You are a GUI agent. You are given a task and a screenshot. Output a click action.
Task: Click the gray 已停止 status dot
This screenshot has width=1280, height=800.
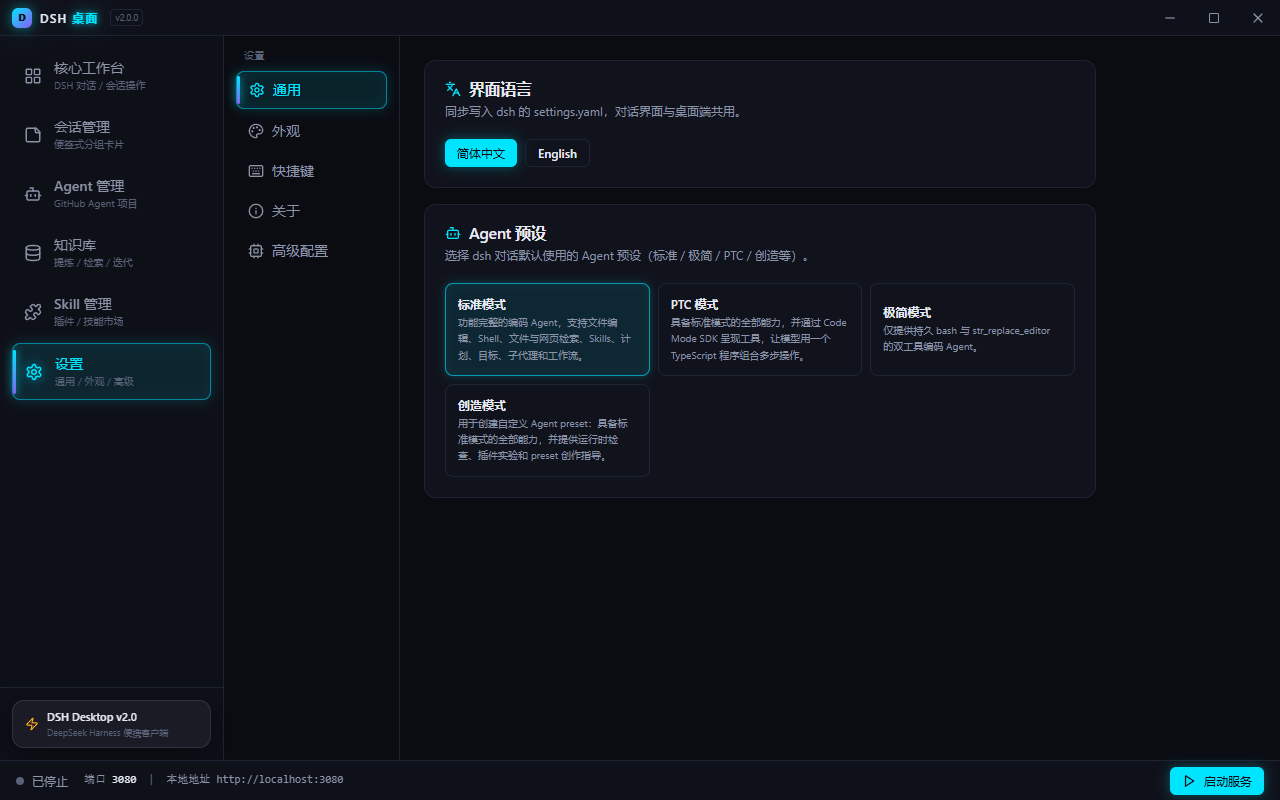20,780
